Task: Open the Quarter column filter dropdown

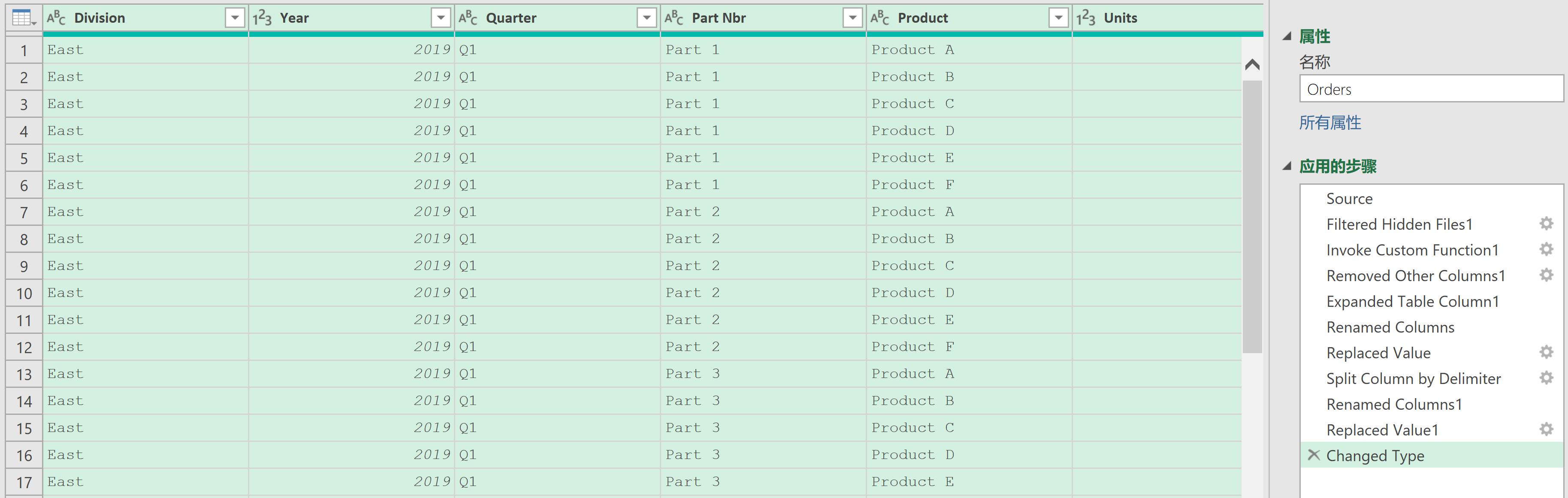Action: tap(647, 18)
